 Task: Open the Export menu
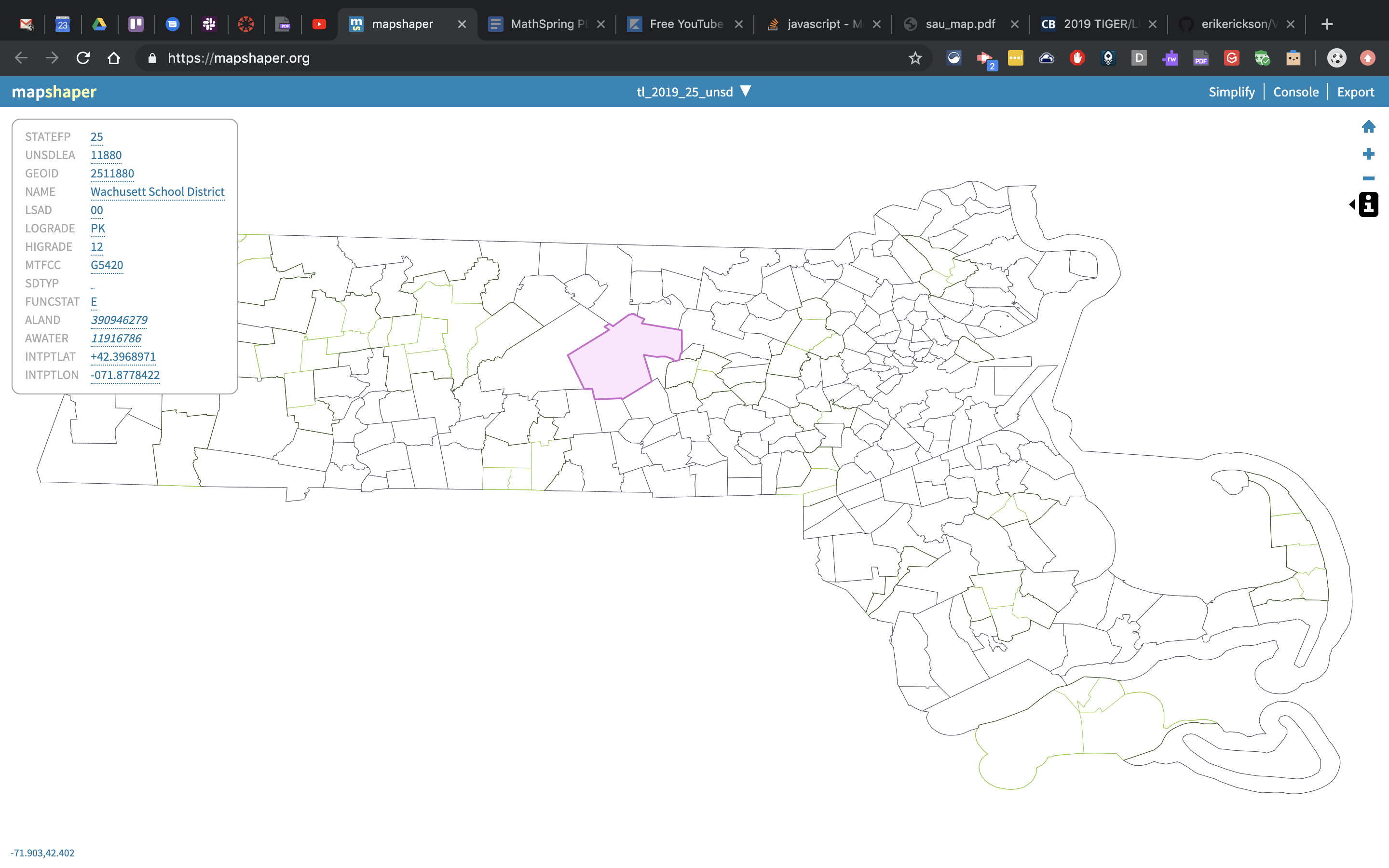[1355, 92]
